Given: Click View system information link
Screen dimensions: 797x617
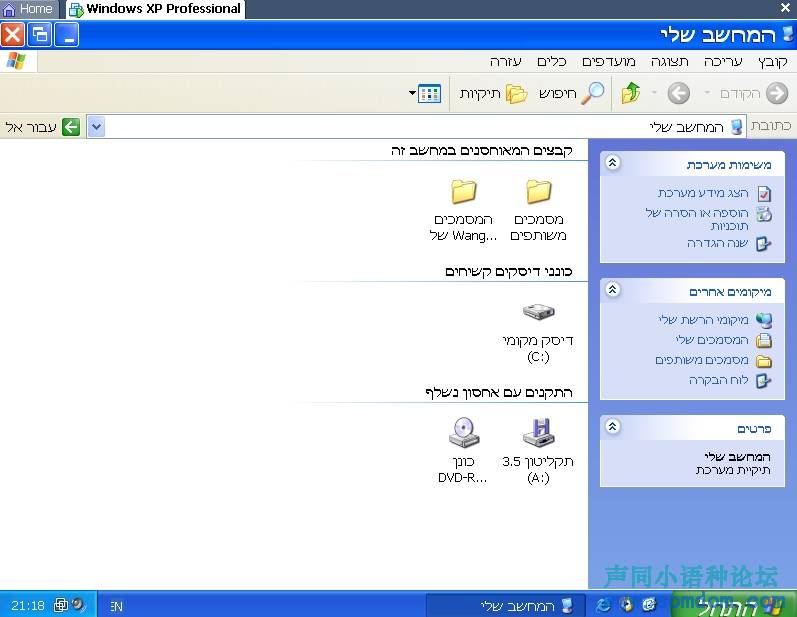Looking at the screenshot, I should pos(703,193).
